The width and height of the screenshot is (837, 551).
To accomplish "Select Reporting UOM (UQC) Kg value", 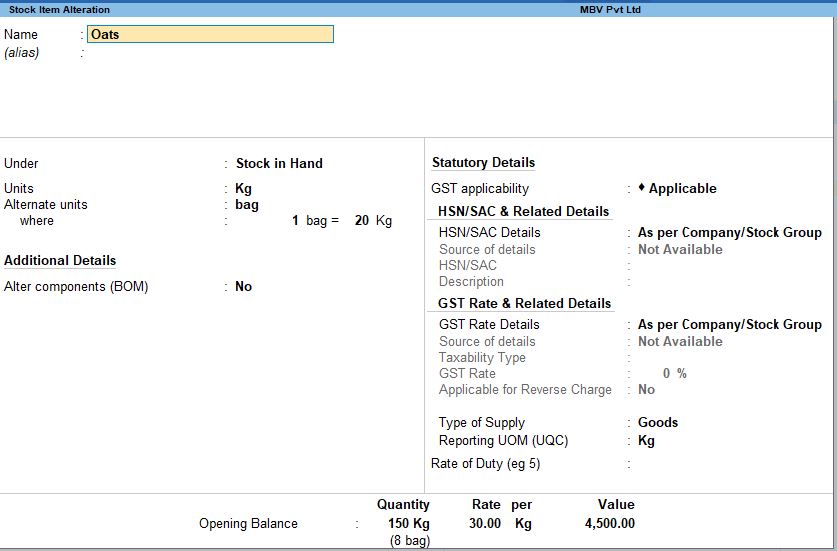I will (x=646, y=441).
